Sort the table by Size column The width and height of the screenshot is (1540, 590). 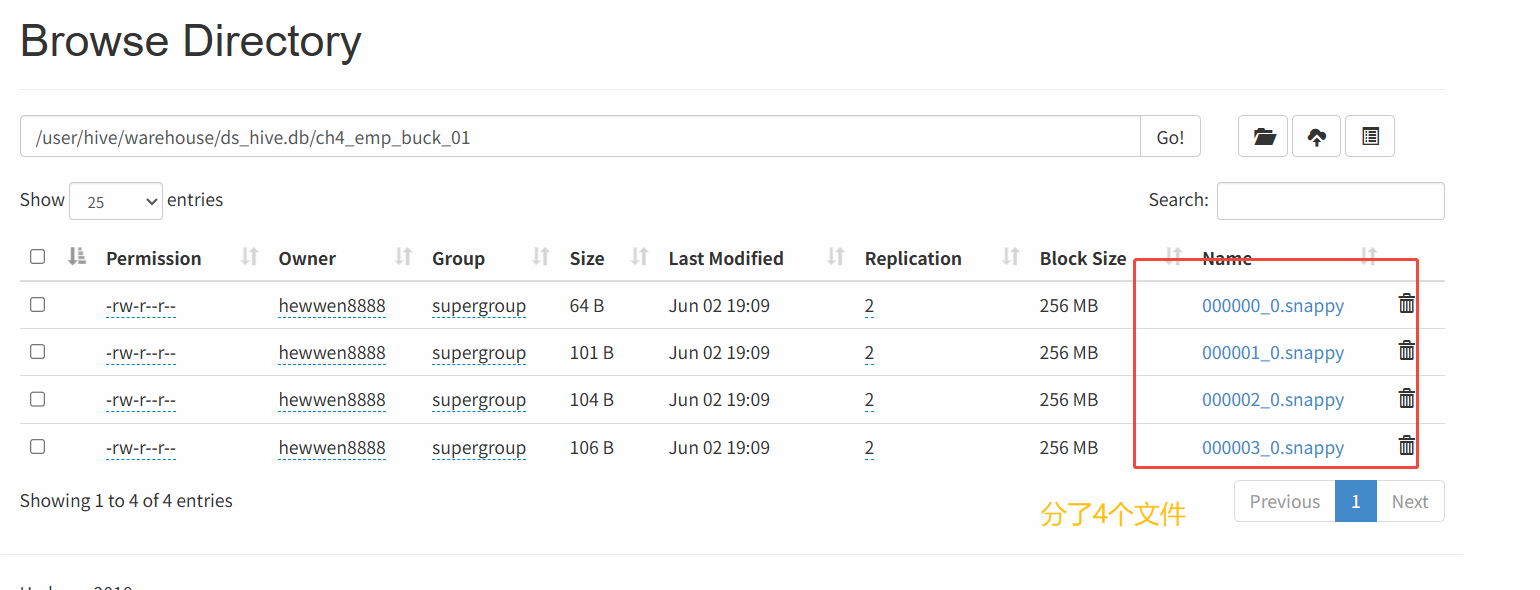pos(640,257)
